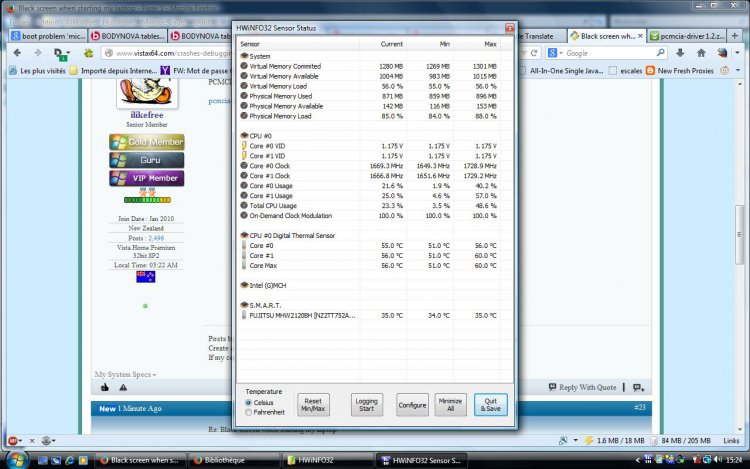Click the Core #0 VID voltage icon
750x469 pixels.
(x=244, y=146)
